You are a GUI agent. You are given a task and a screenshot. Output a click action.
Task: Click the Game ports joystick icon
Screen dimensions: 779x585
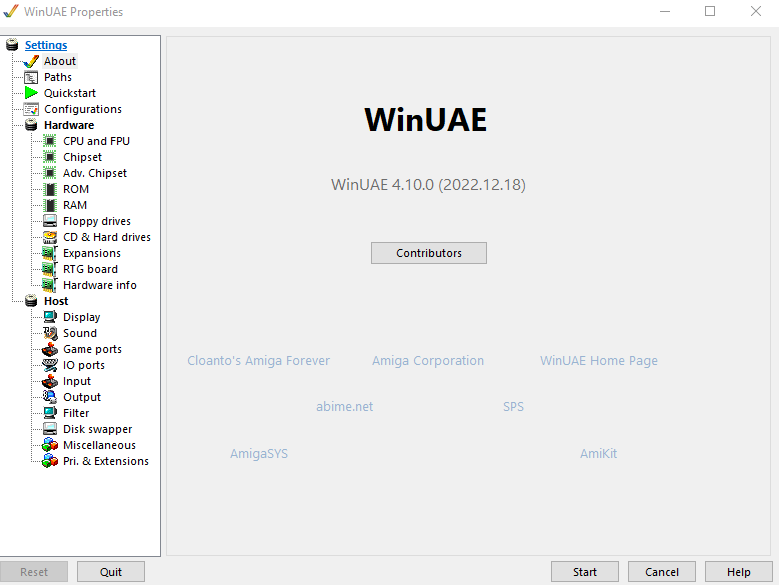click(50, 349)
